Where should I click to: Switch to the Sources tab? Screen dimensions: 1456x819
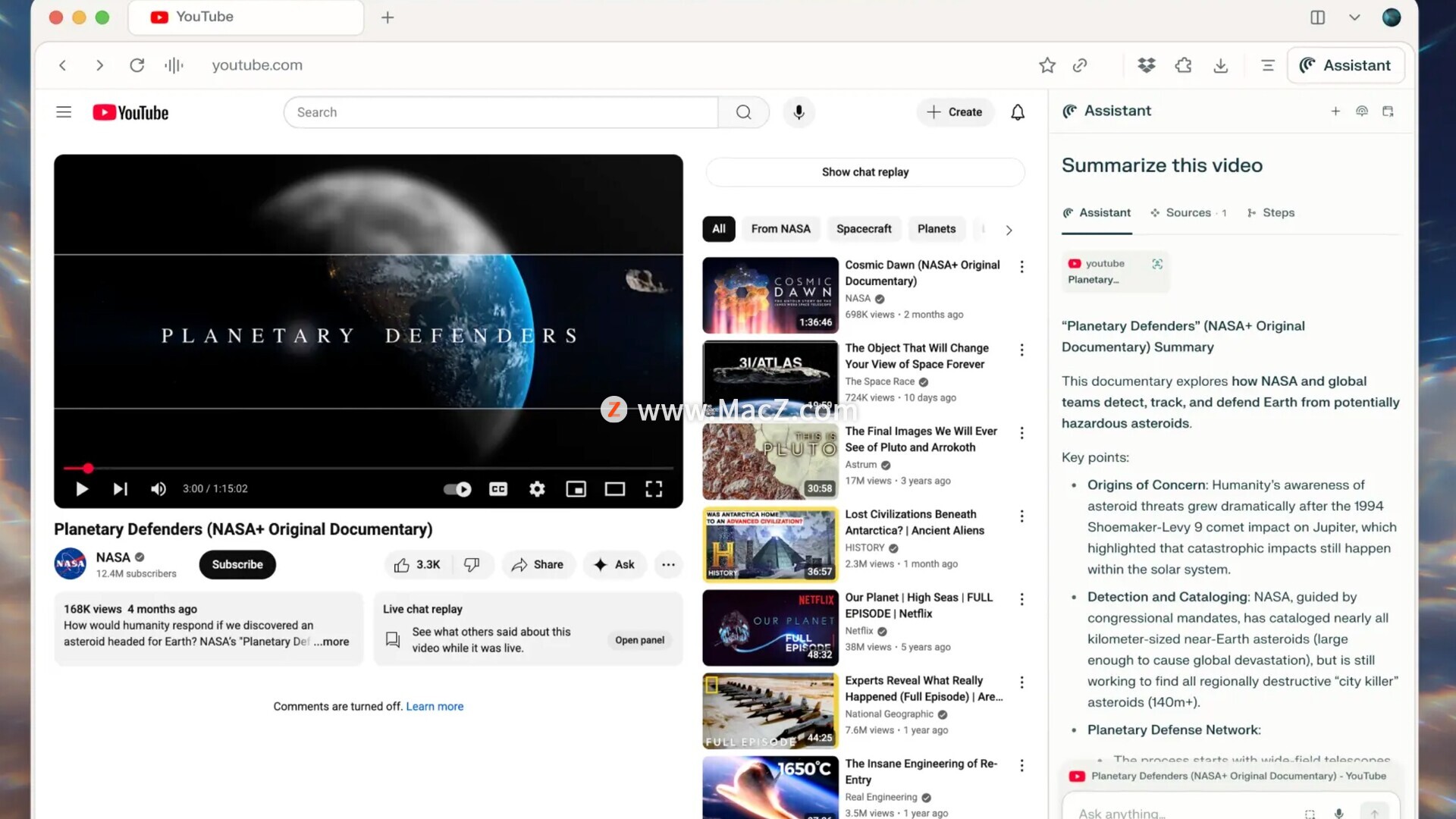pos(1188,213)
